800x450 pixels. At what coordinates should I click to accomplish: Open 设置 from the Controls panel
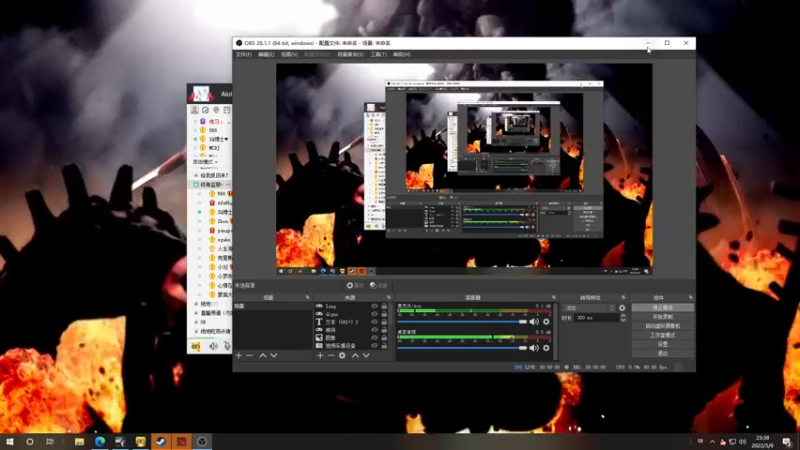coord(662,344)
